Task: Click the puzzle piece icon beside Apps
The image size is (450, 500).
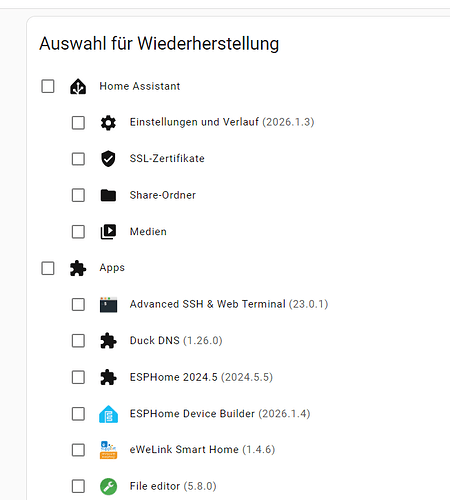Action: click(x=78, y=268)
